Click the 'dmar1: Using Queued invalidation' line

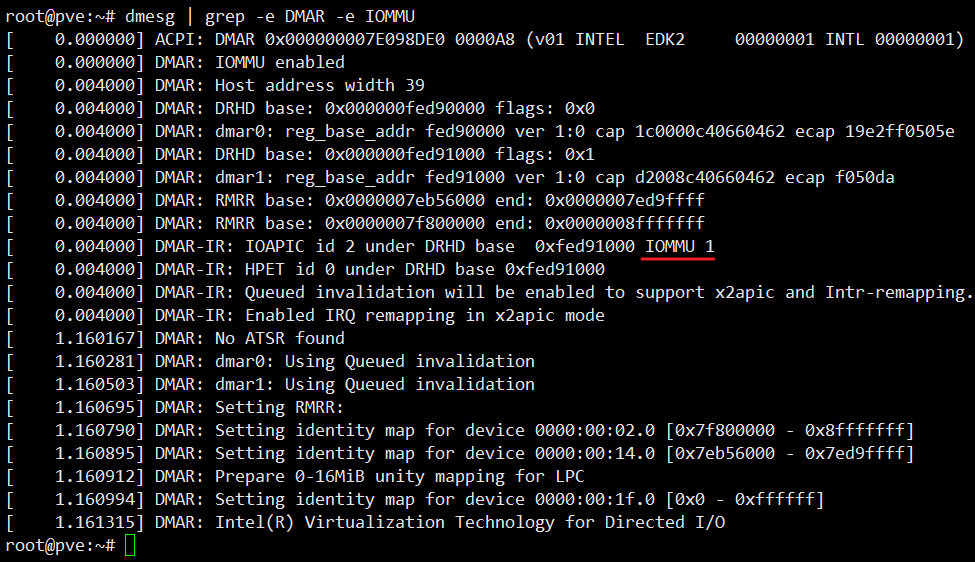tap(344, 384)
